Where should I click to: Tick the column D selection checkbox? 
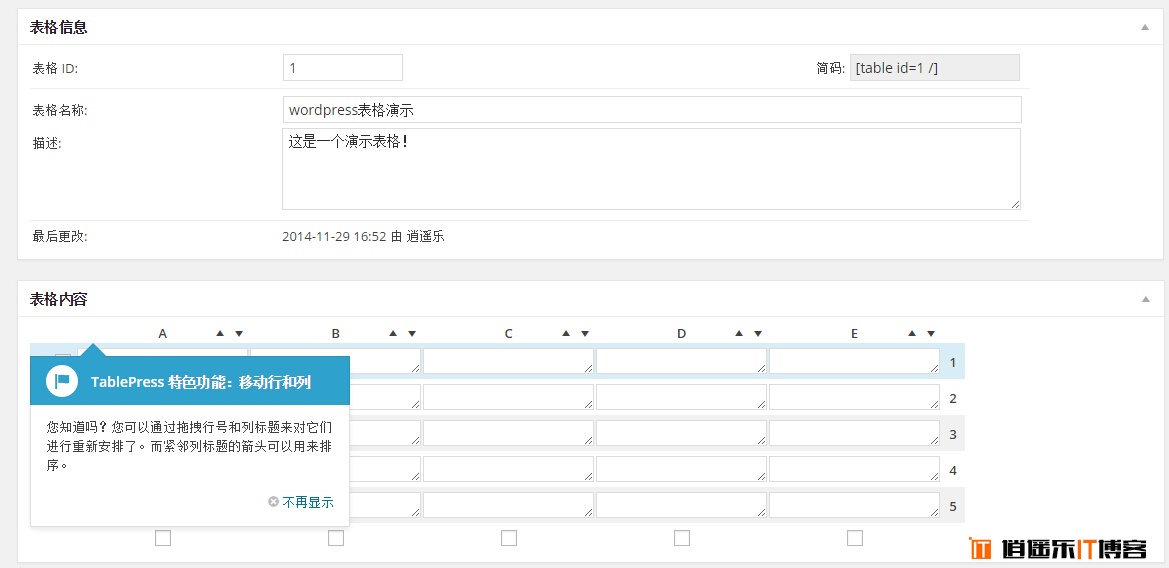pos(681,537)
